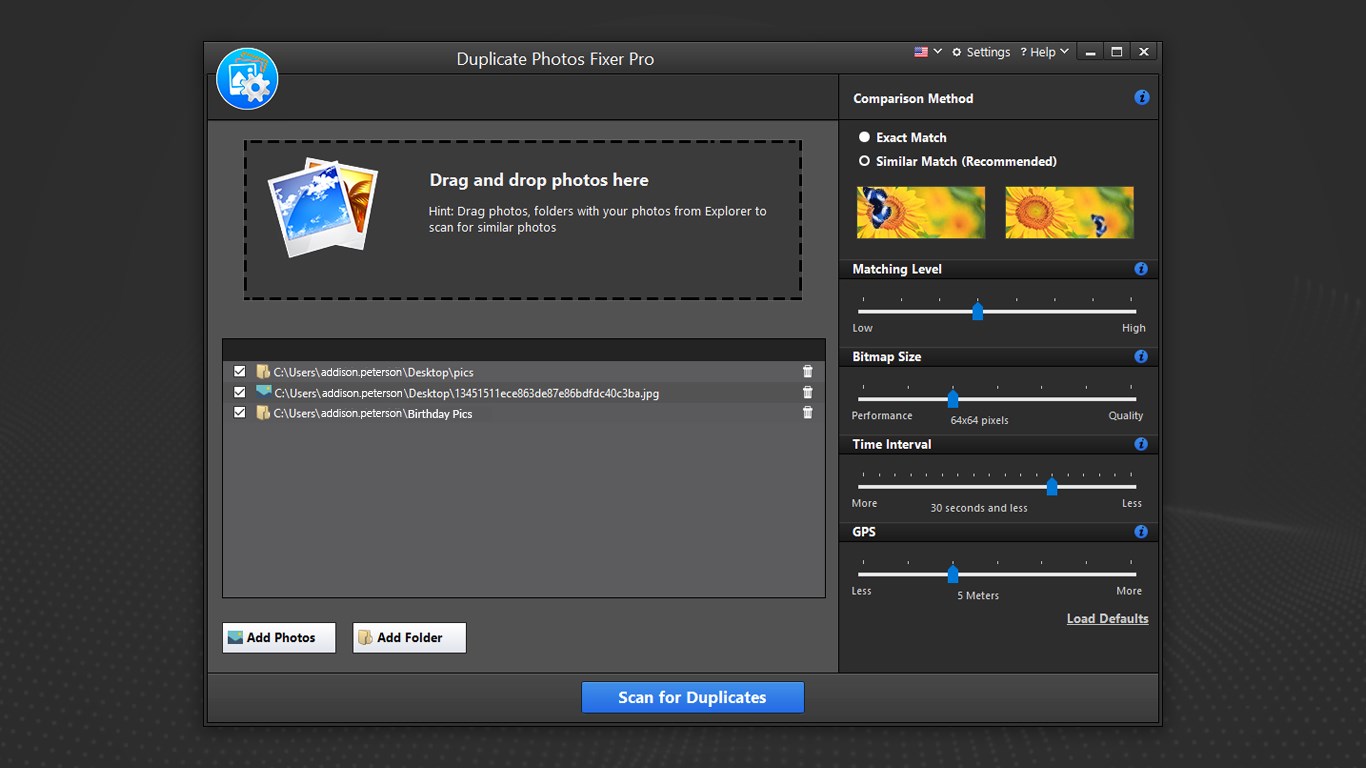Expand the language flag dropdown
The height and width of the screenshot is (768, 1366).
(938, 52)
